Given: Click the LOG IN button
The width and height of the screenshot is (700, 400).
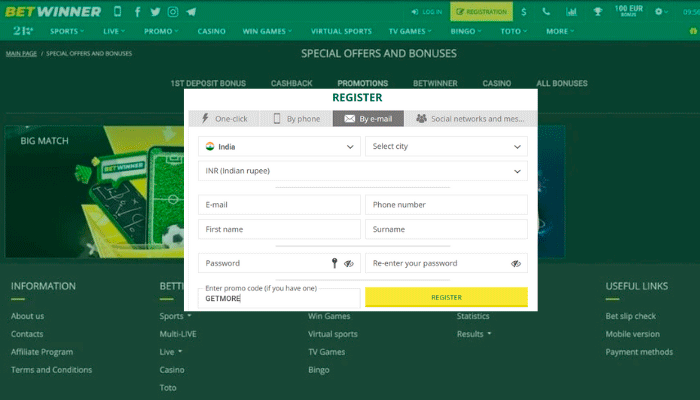Looking at the screenshot, I should point(427,12).
